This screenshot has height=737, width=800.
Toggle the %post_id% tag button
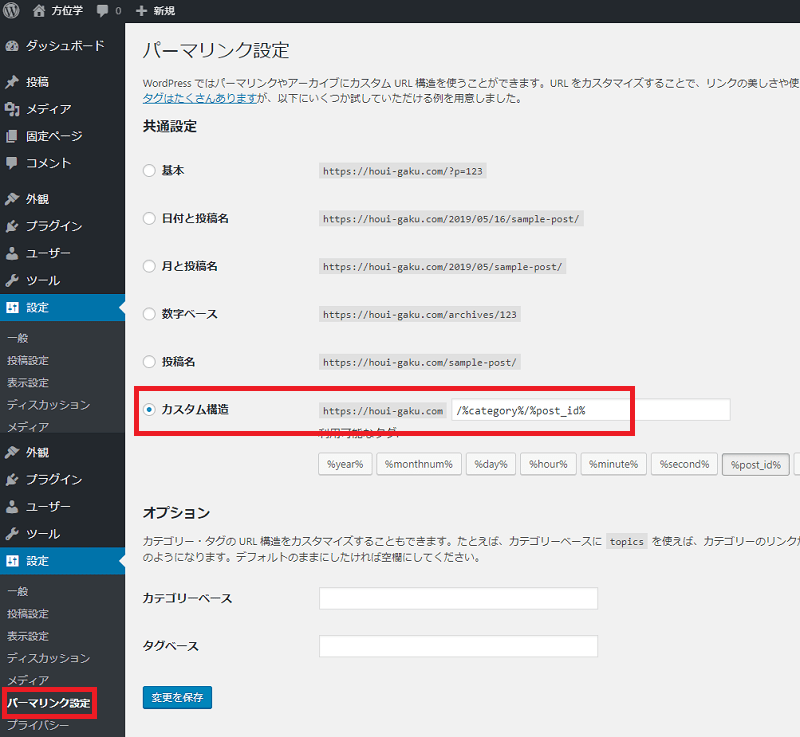(756, 465)
